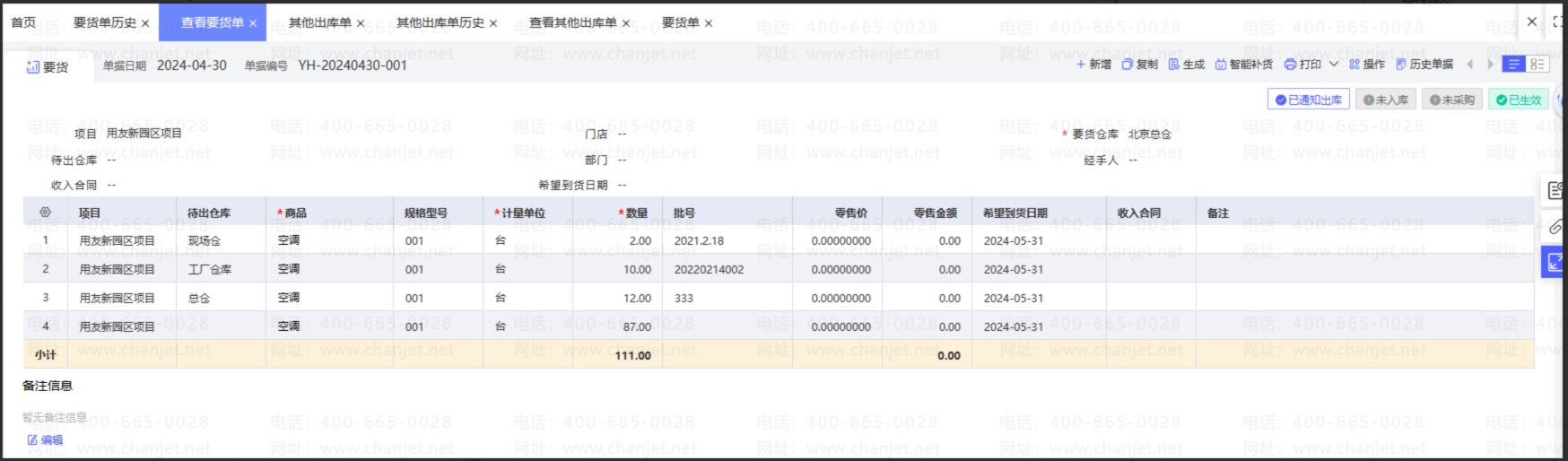Click the 打印 print button
The image size is (1568, 461).
point(1303,65)
